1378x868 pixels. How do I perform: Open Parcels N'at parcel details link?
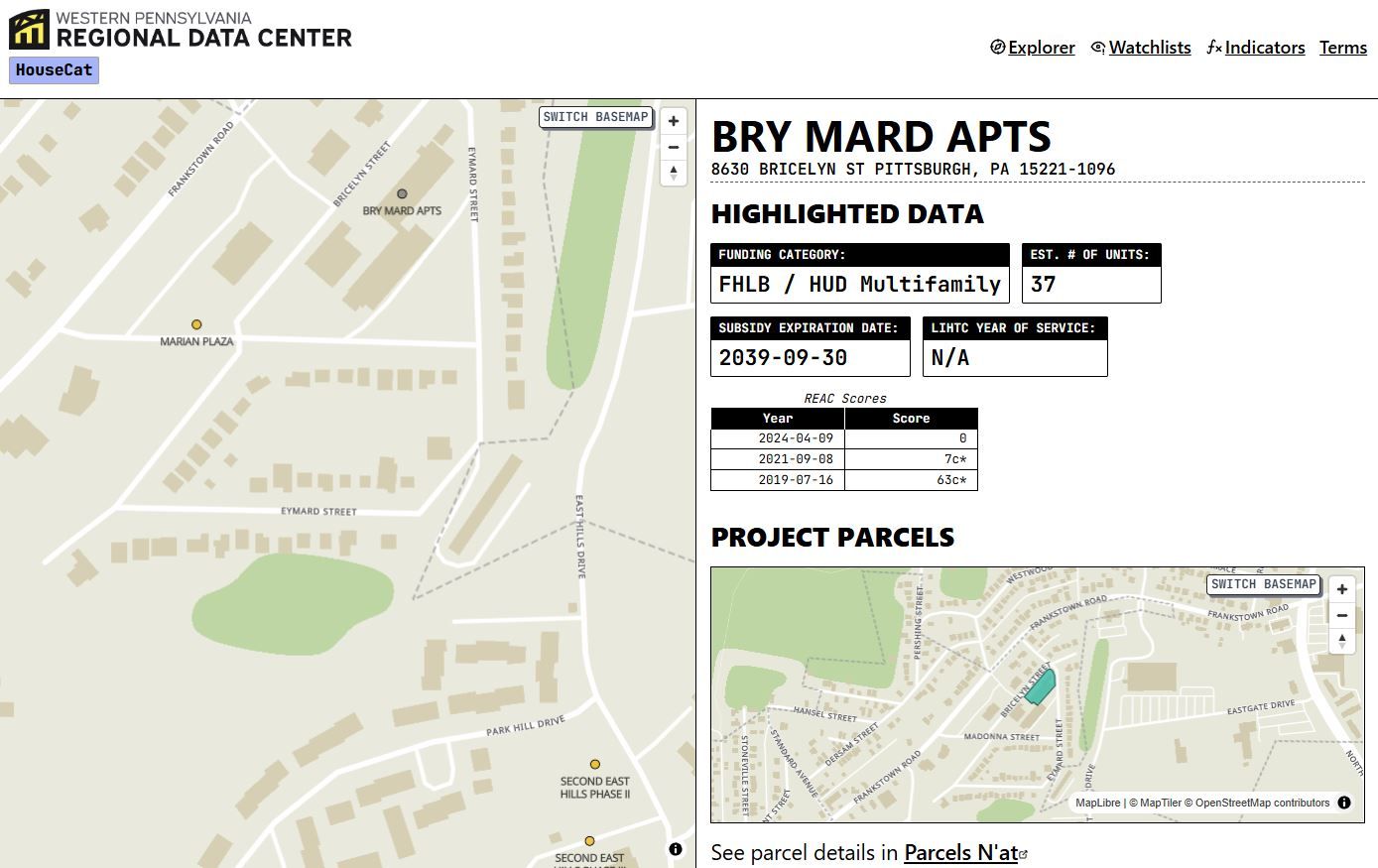960,852
